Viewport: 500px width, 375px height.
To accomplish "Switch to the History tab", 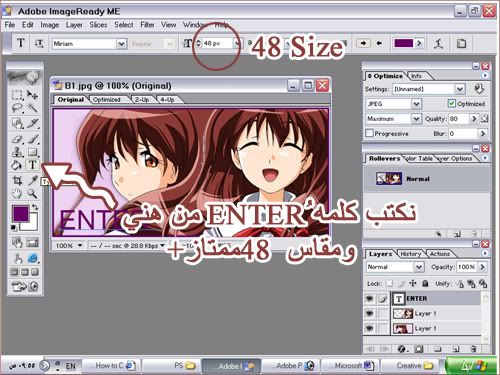I will coord(411,254).
